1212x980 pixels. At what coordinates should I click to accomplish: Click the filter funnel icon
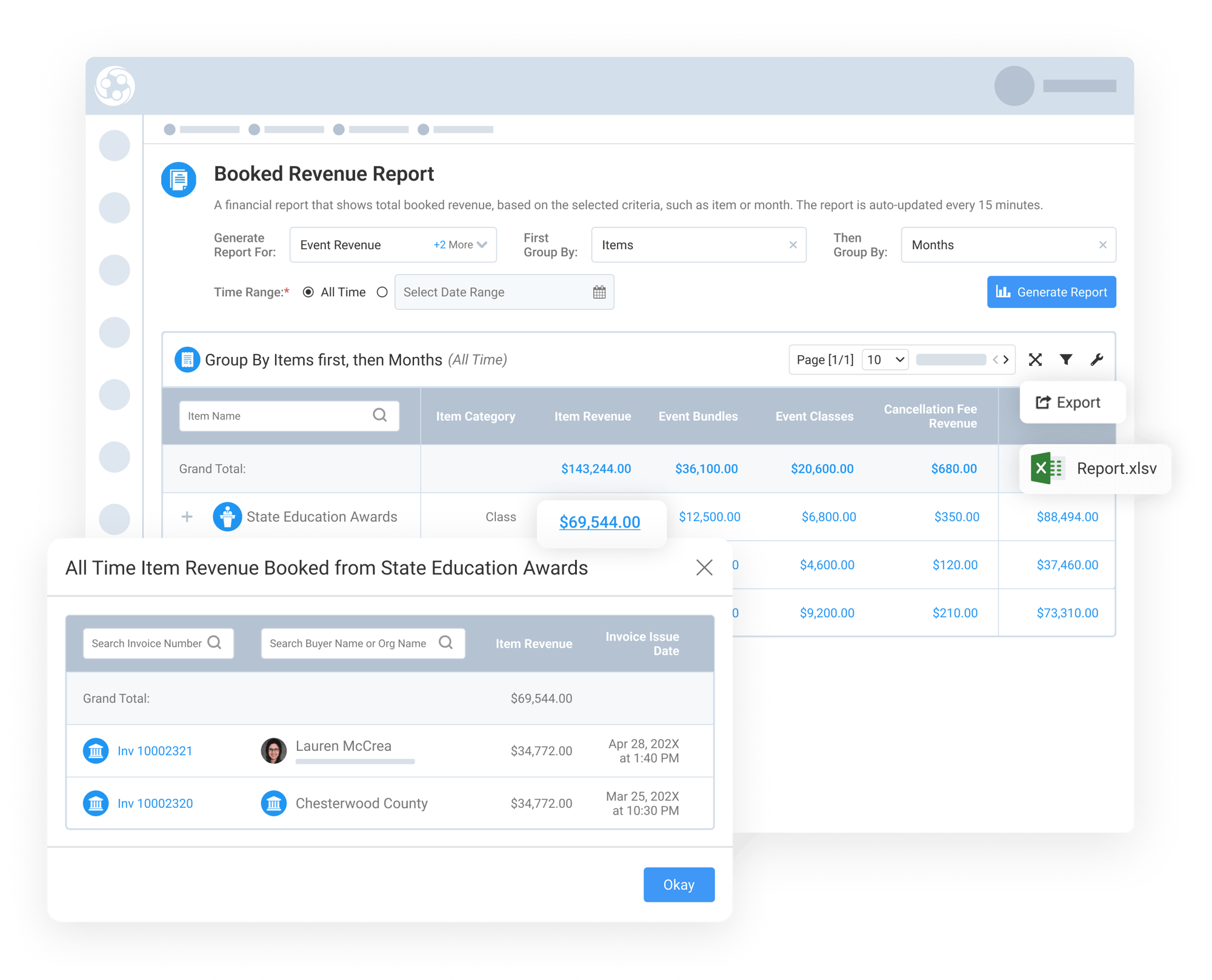(x=1066, y=359)
